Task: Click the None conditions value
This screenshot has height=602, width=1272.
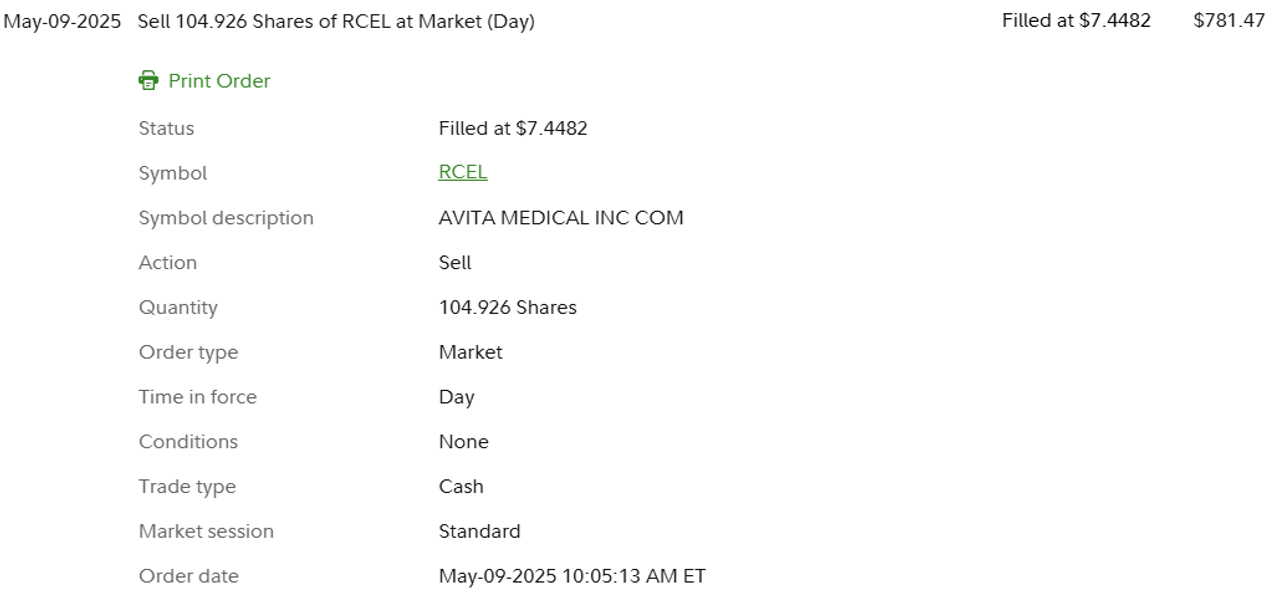Action: coord(463,442)
